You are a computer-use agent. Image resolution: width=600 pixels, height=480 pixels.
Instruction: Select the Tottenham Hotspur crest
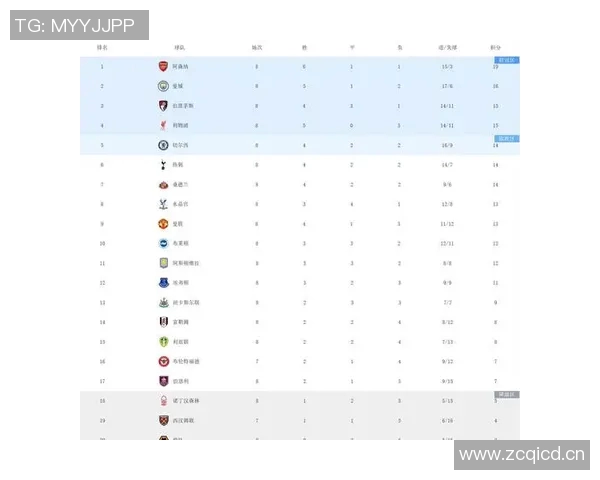[x=163, y=165]
